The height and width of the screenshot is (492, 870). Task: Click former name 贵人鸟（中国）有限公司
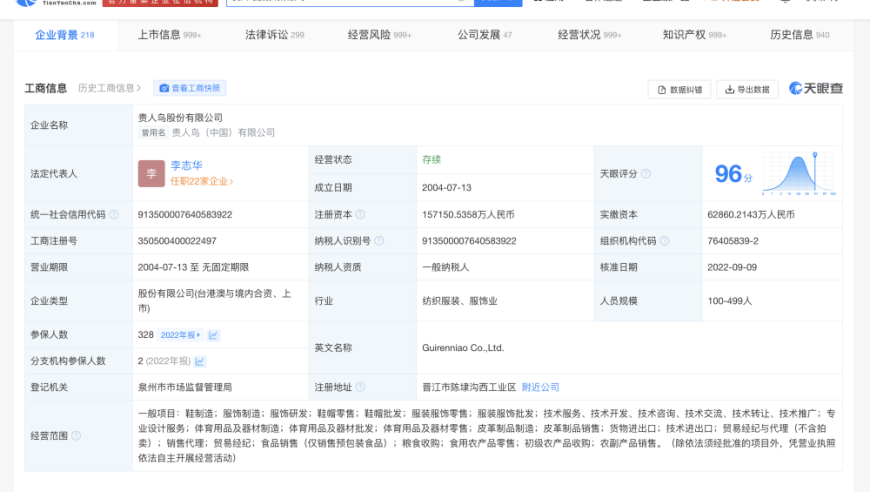[x=223, y=133]
